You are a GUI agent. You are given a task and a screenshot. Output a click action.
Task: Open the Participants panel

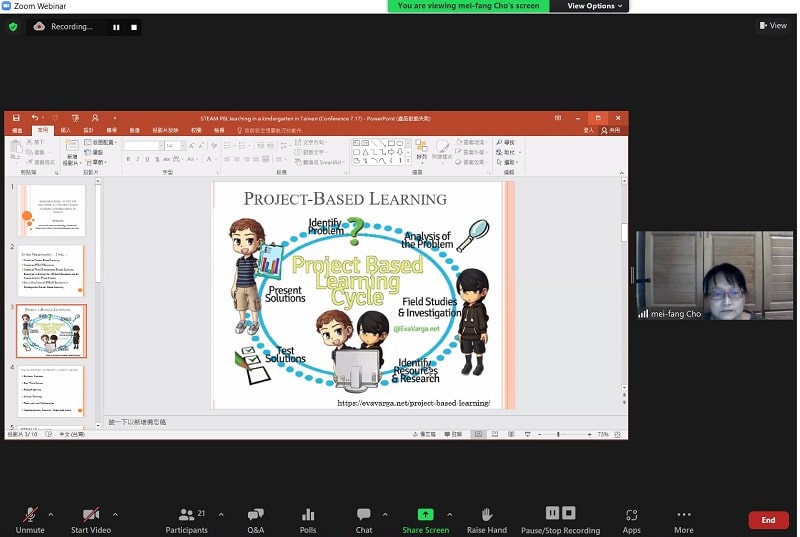[x=186, y=519]
